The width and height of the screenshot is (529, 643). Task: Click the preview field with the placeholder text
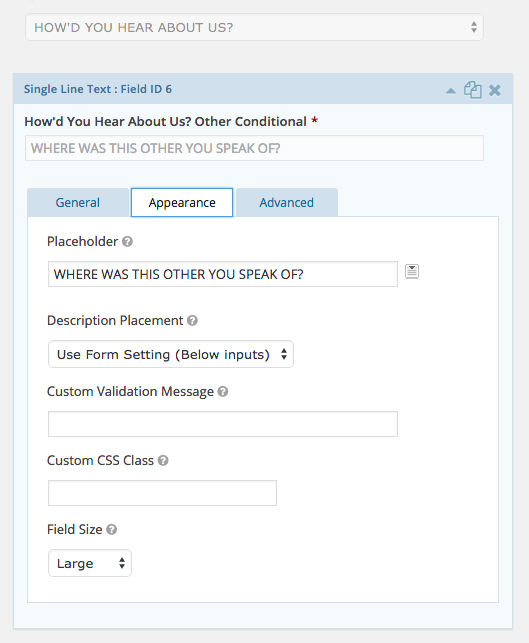254,148
